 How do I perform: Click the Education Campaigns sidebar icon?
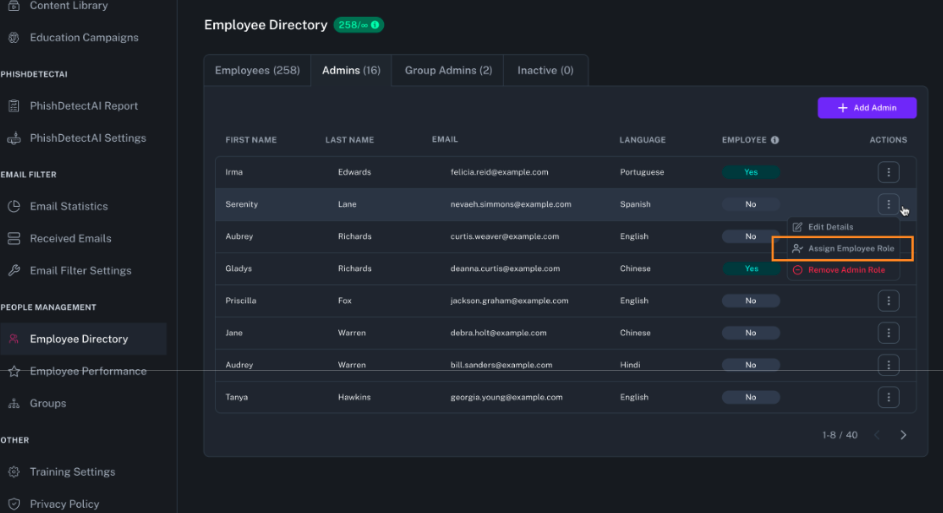(14, 38)
